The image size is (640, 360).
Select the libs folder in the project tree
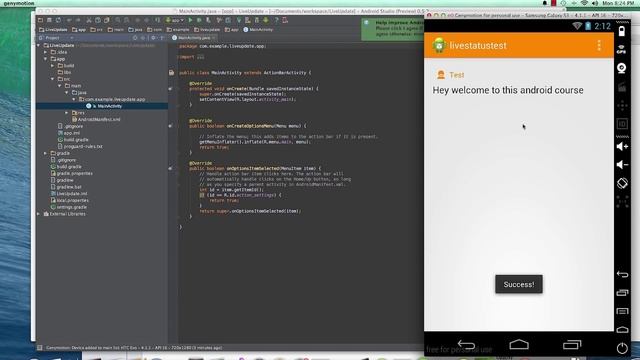click(64, 72)
